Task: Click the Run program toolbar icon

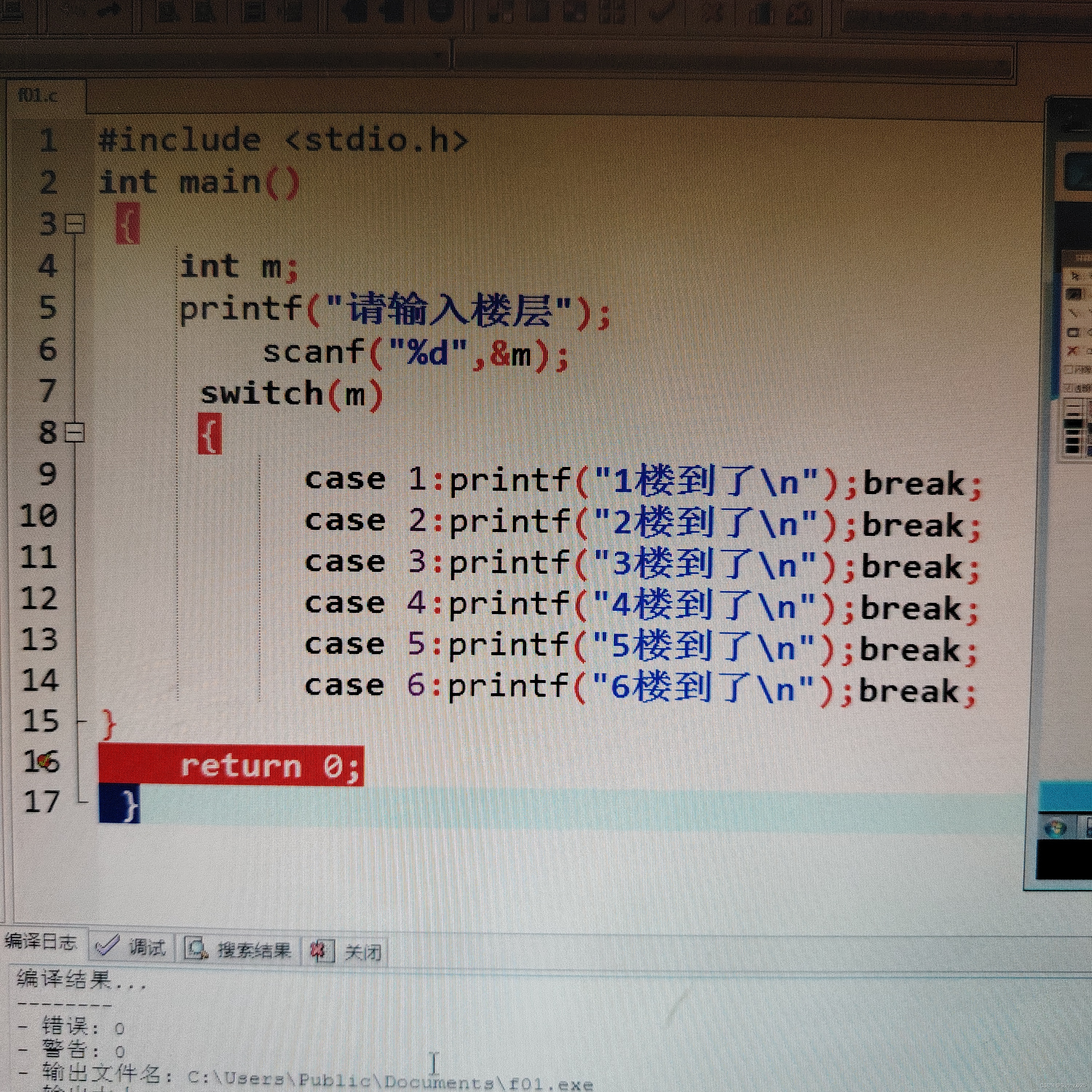Action: point(538,12)
